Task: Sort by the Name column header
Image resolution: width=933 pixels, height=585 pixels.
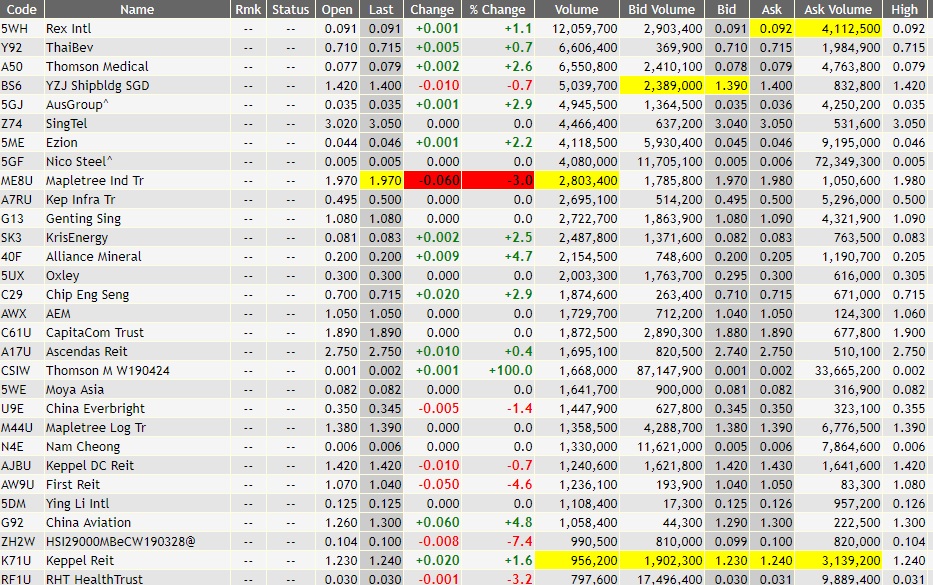Action: pos(137,9)
